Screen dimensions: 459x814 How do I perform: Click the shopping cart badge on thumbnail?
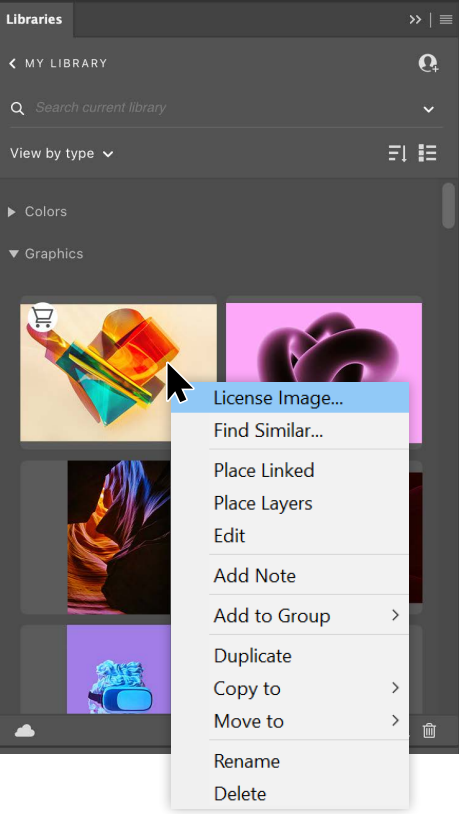click(x=43, y=317)
